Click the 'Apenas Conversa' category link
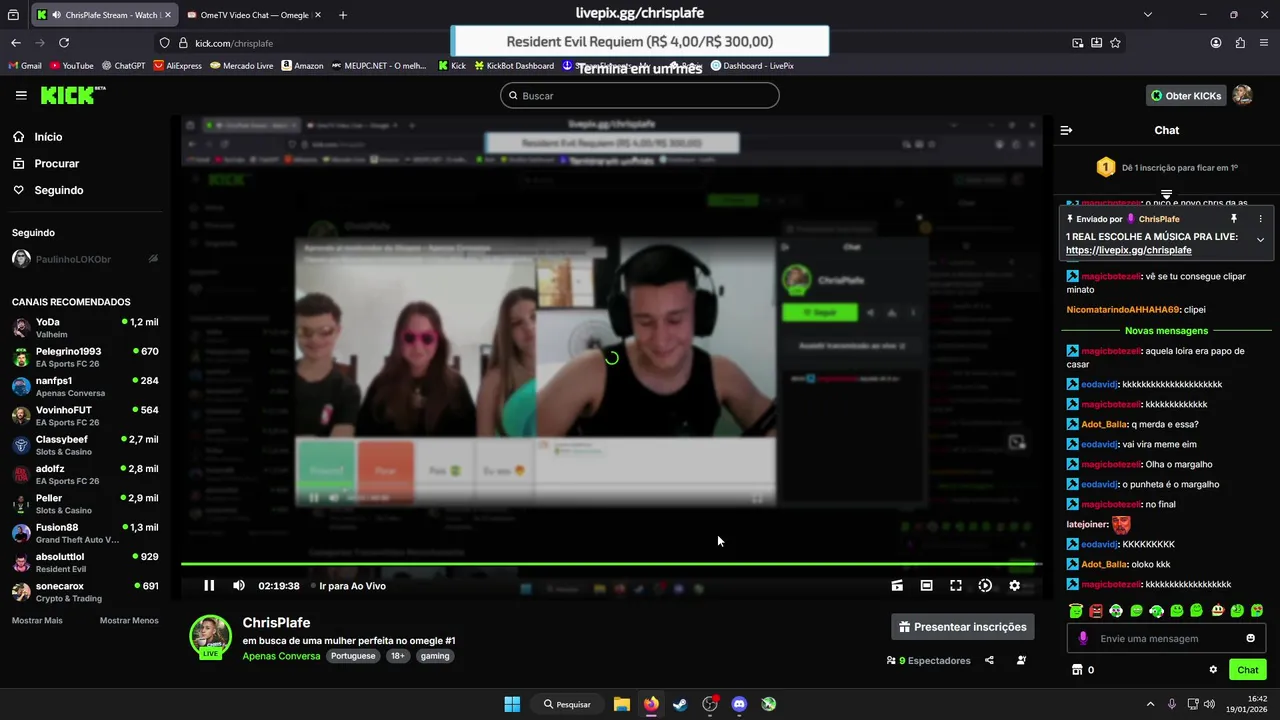 coord(281,656)
